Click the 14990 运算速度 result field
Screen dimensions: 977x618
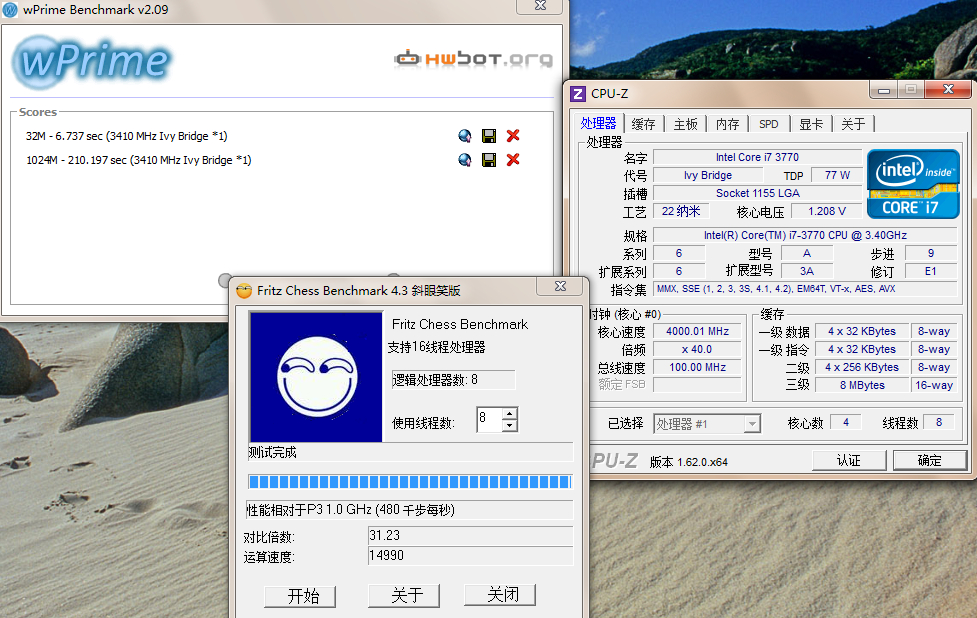coord(470,556)
